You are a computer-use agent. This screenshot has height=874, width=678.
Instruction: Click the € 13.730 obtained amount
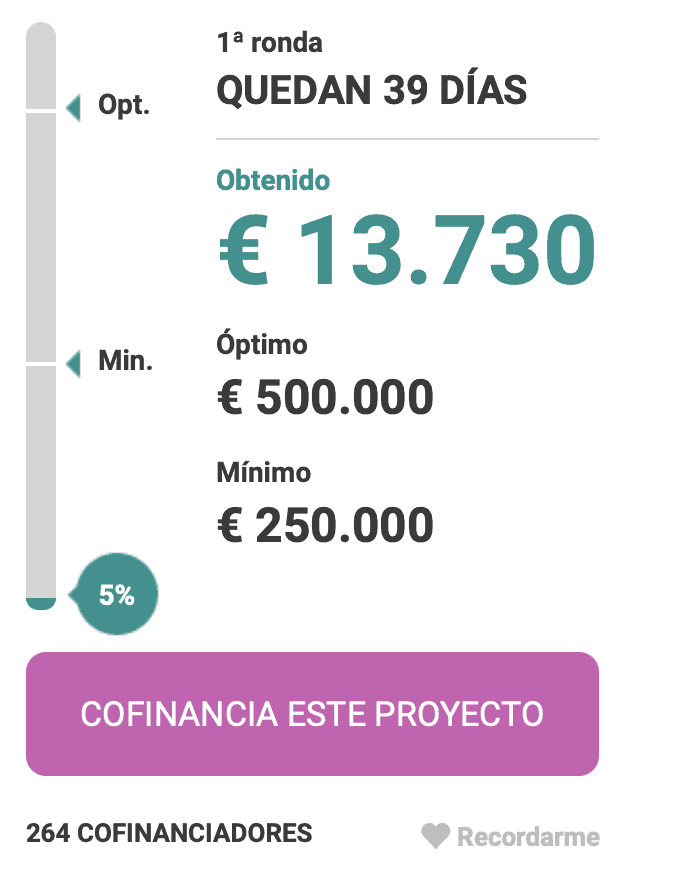[x=406, y=250]
